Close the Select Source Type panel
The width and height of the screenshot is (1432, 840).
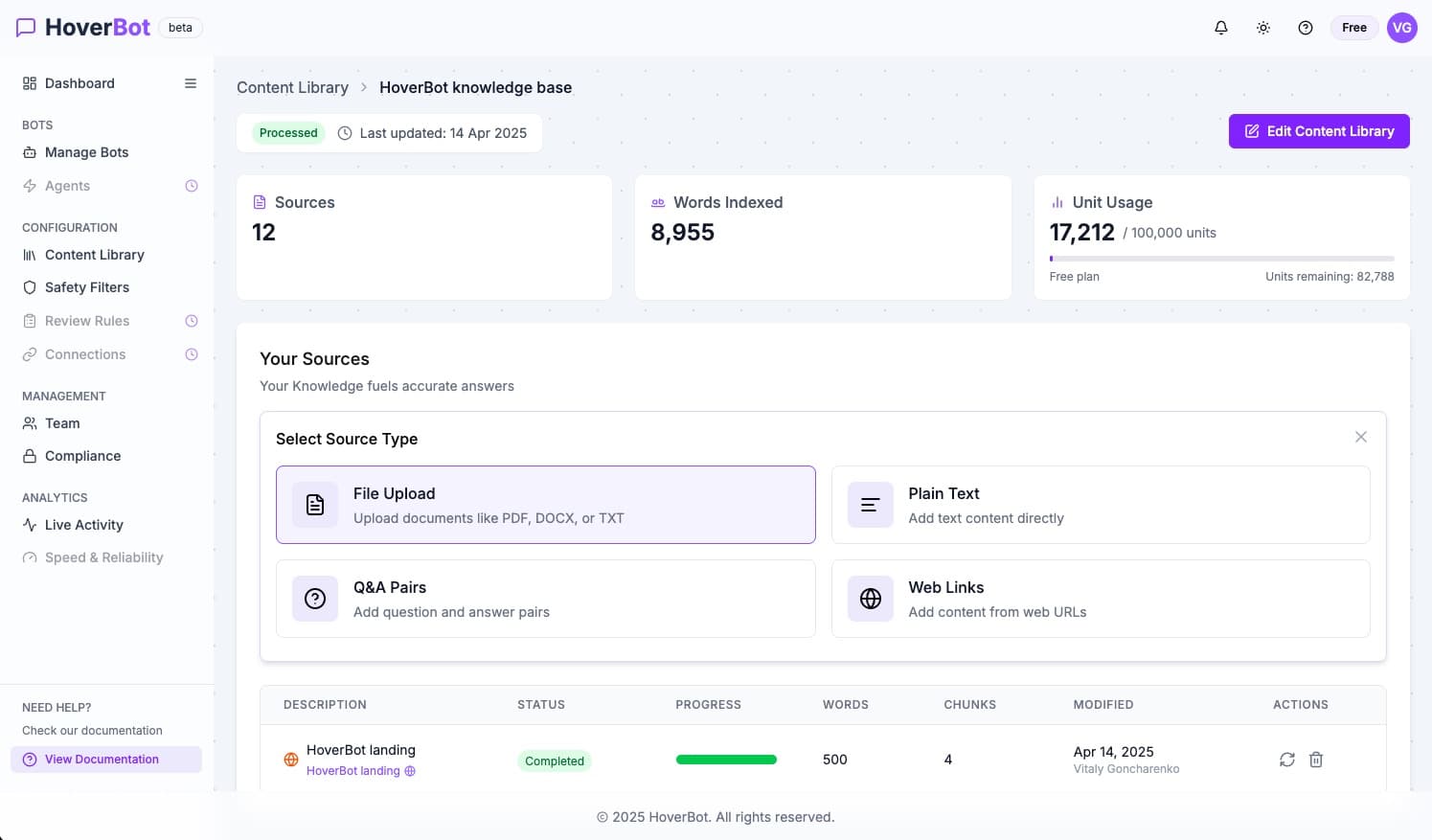(x=1360, y=437)
